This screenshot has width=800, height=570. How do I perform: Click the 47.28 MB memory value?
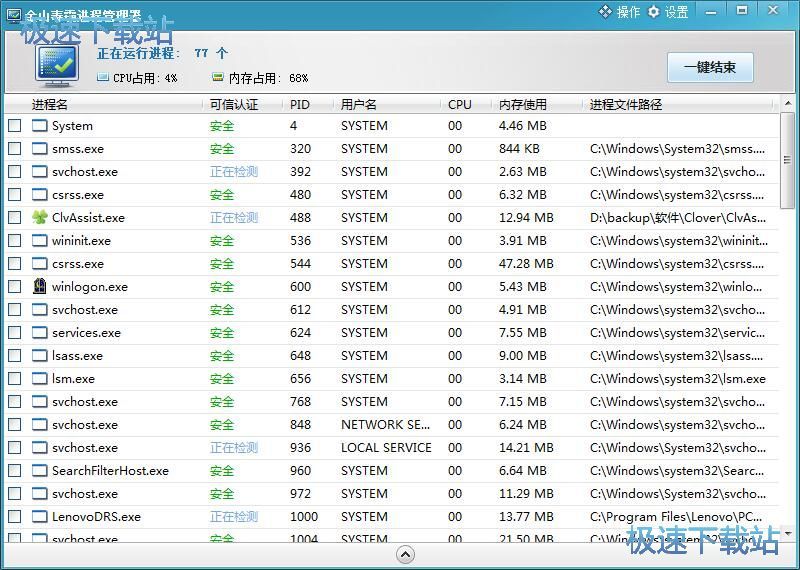526,263
